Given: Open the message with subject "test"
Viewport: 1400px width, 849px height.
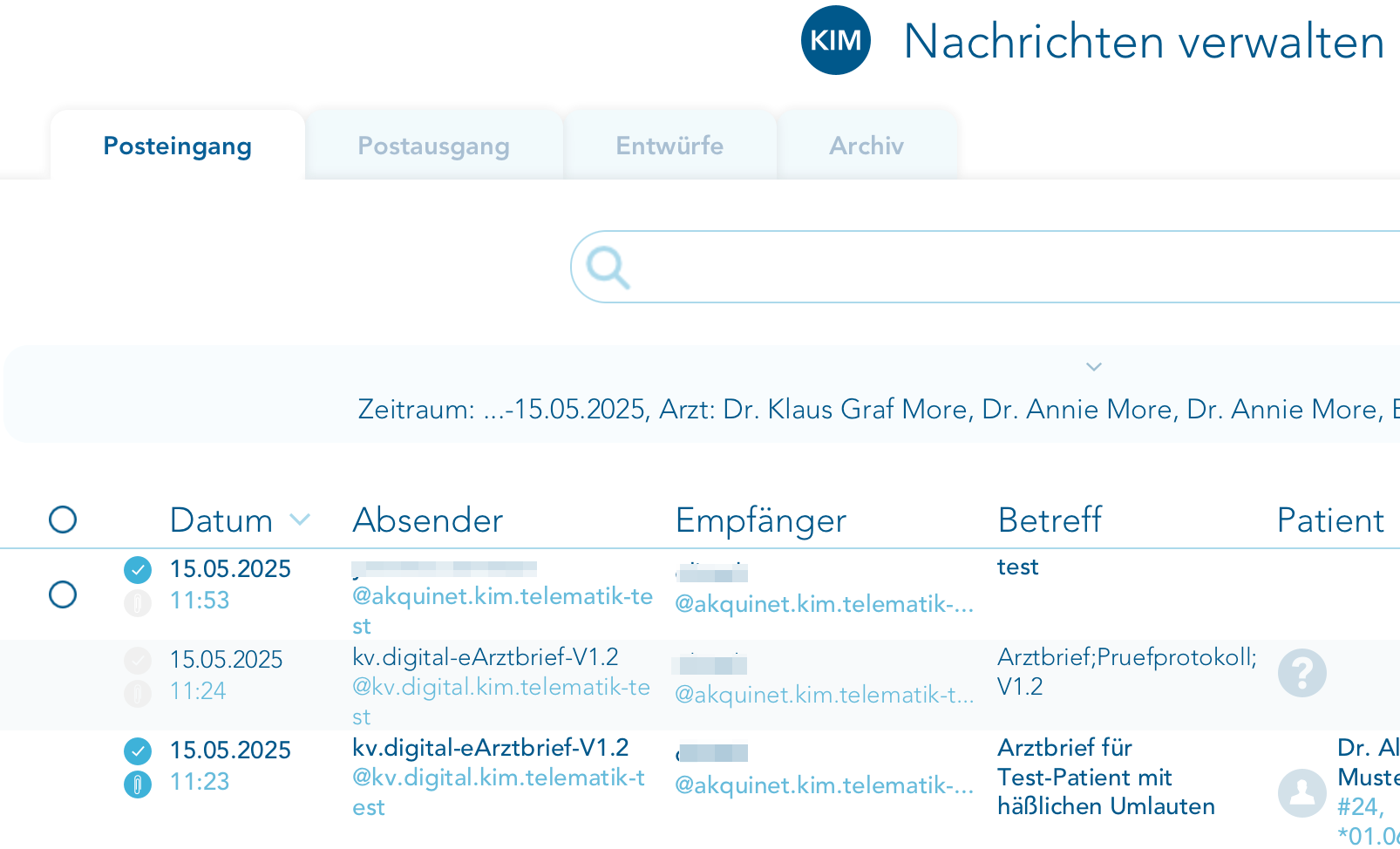Looking at the screenshot, I should [1017, 567].
